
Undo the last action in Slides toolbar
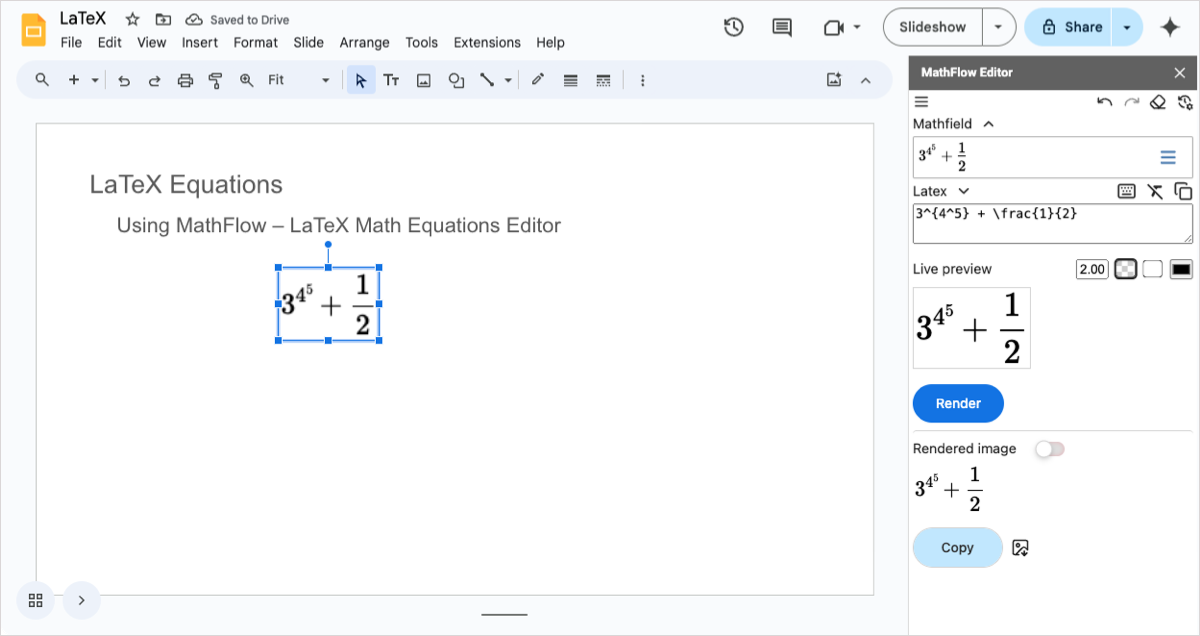coord(124,80)
